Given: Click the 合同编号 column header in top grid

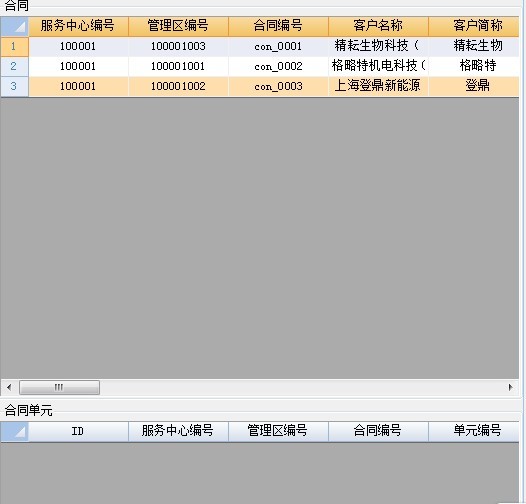Looking at the screenshot, I should [x=278, y=26].
